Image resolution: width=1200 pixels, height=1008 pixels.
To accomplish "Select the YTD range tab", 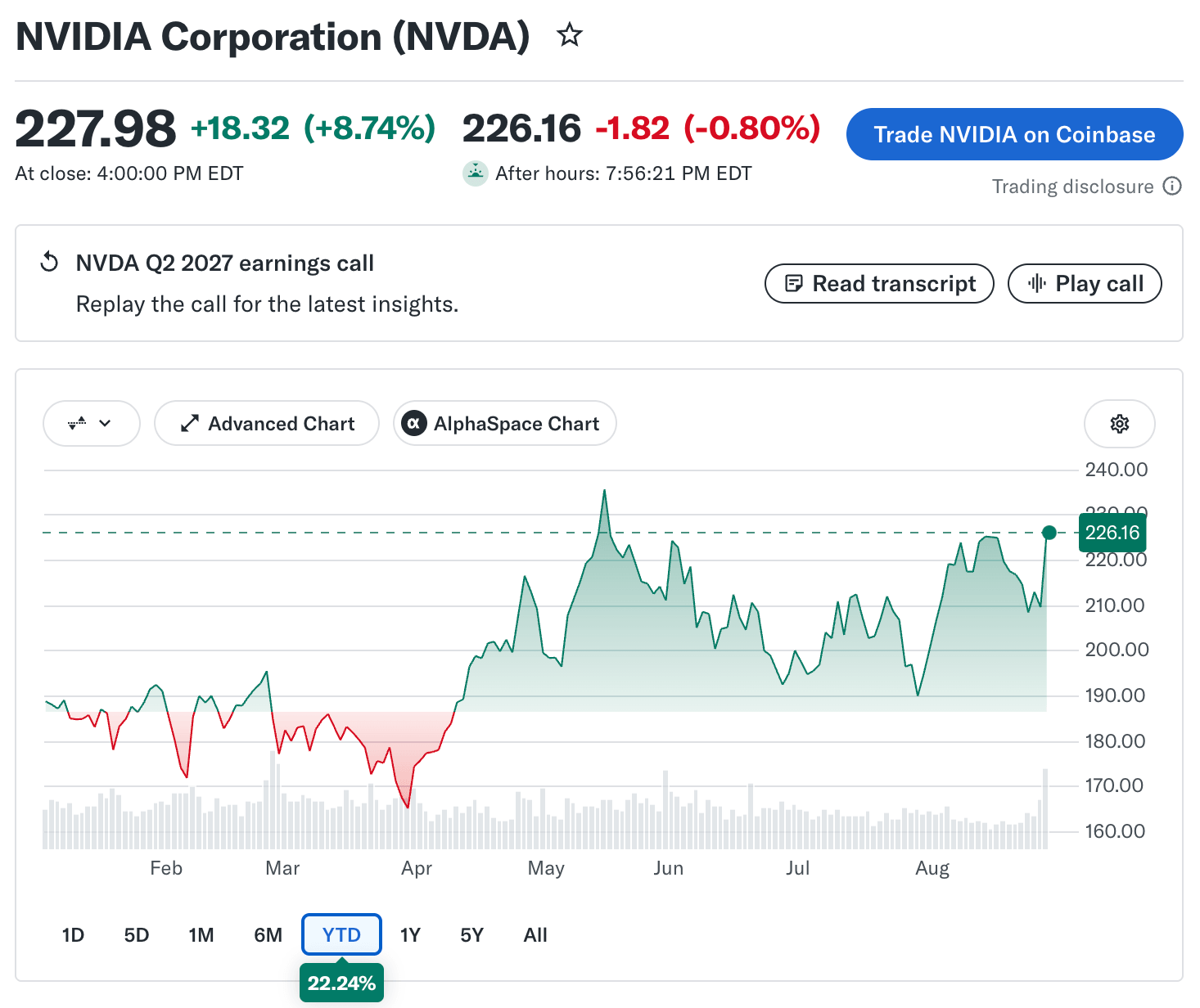I will pyautogui.click(x=341, y=934).
